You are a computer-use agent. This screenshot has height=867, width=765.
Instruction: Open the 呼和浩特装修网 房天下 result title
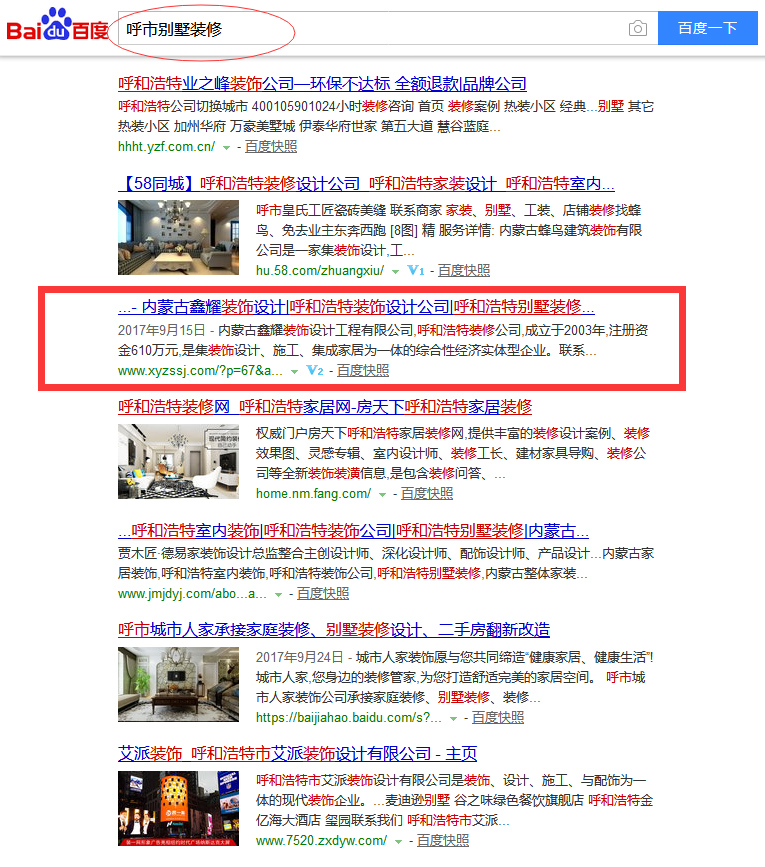(325, 407)
